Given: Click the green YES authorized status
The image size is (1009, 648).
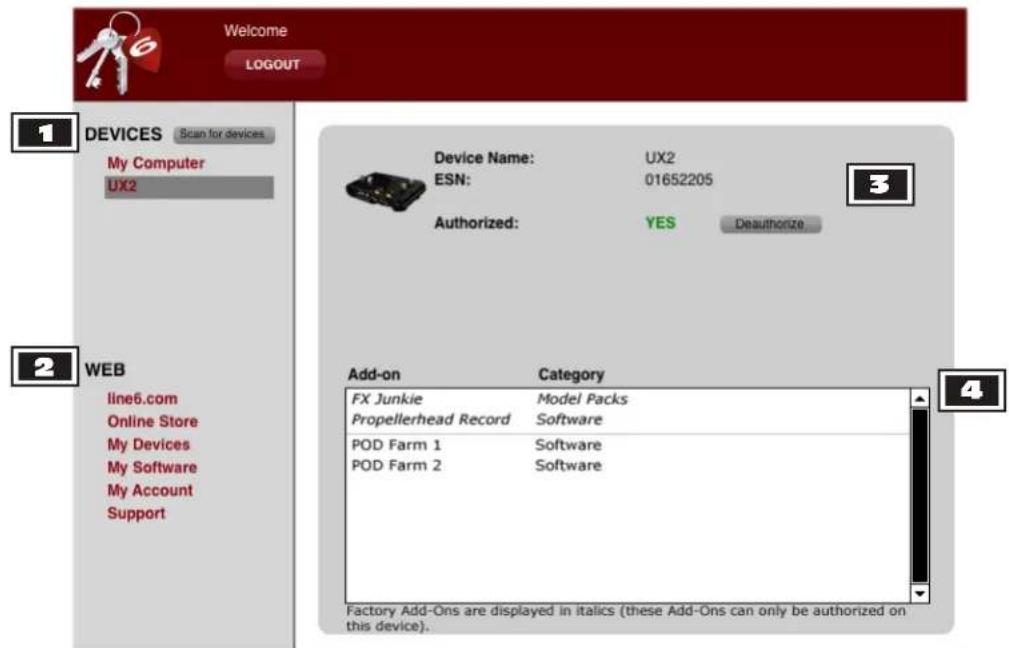Looking at the screenshot, I should 660,223.
